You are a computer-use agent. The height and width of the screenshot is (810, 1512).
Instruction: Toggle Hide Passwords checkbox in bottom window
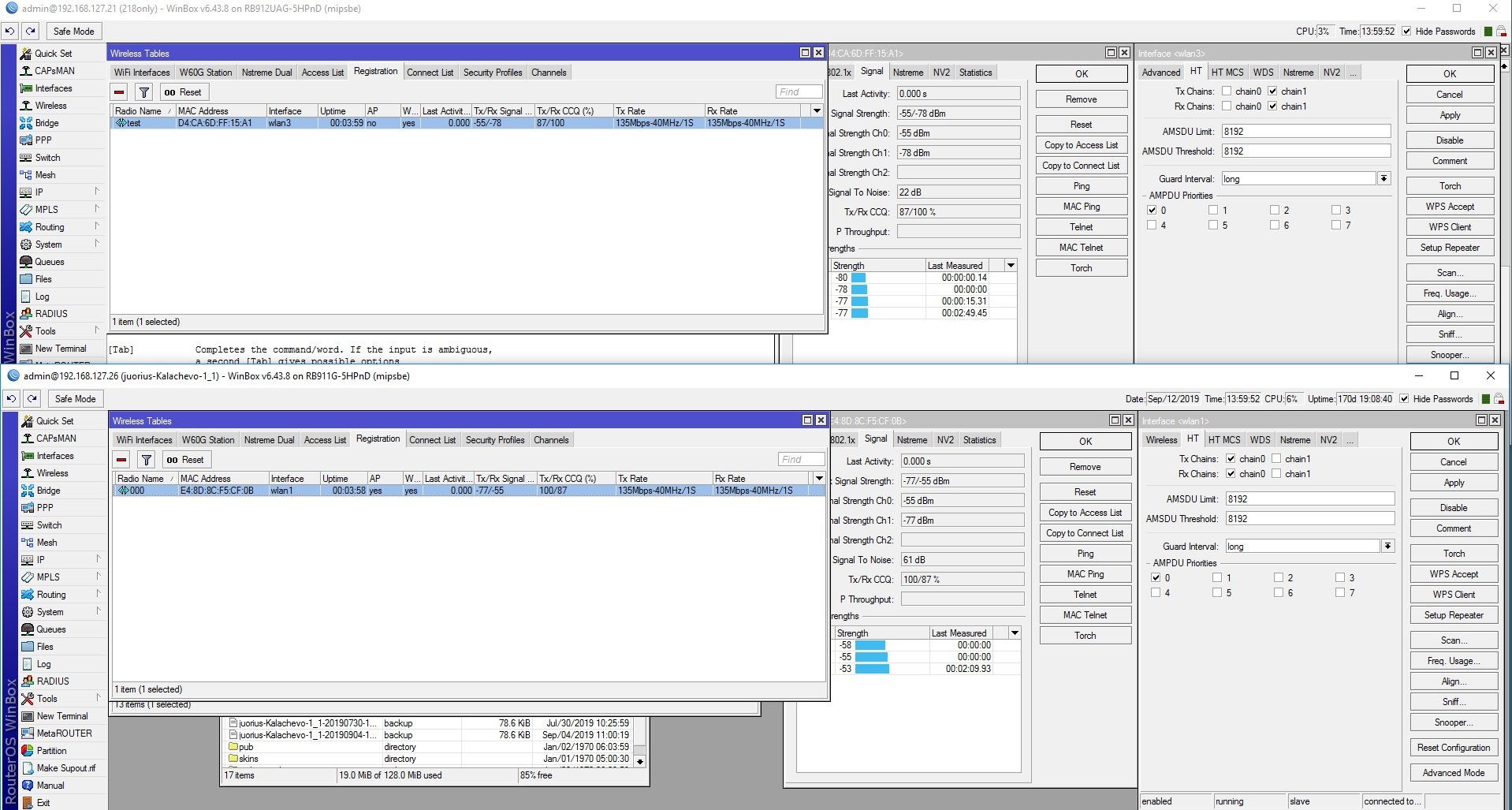(x=1404, y=399)
